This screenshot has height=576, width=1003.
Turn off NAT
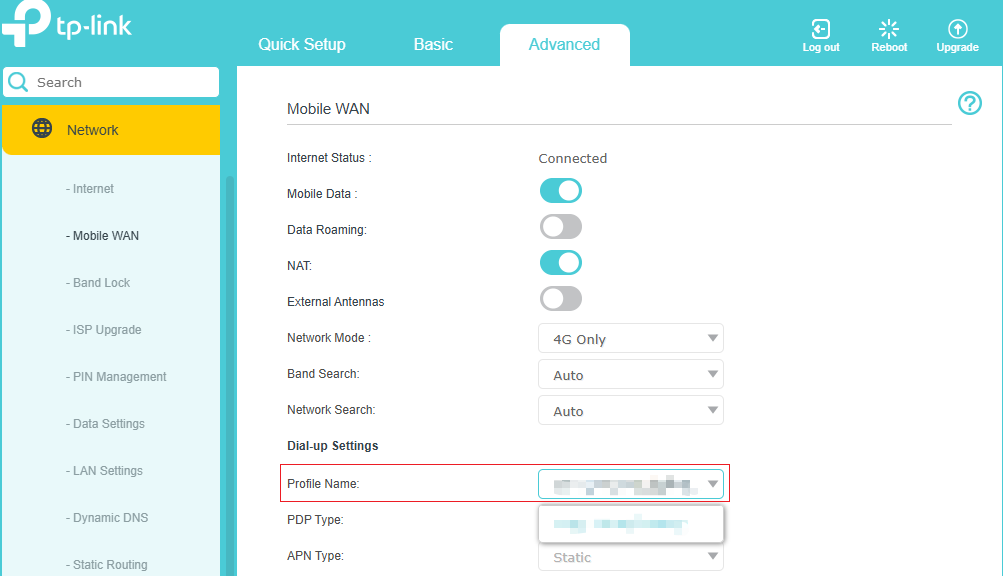pyautogui.click(x=560, y=262)
